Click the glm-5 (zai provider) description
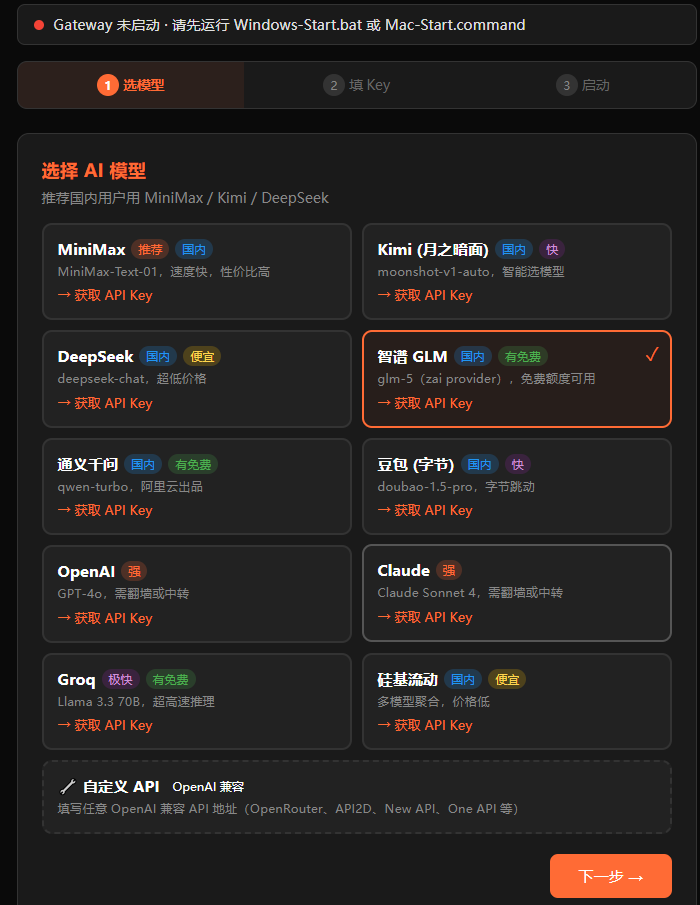This screenshot has height=905, width=700. click(x=486, y=379)
